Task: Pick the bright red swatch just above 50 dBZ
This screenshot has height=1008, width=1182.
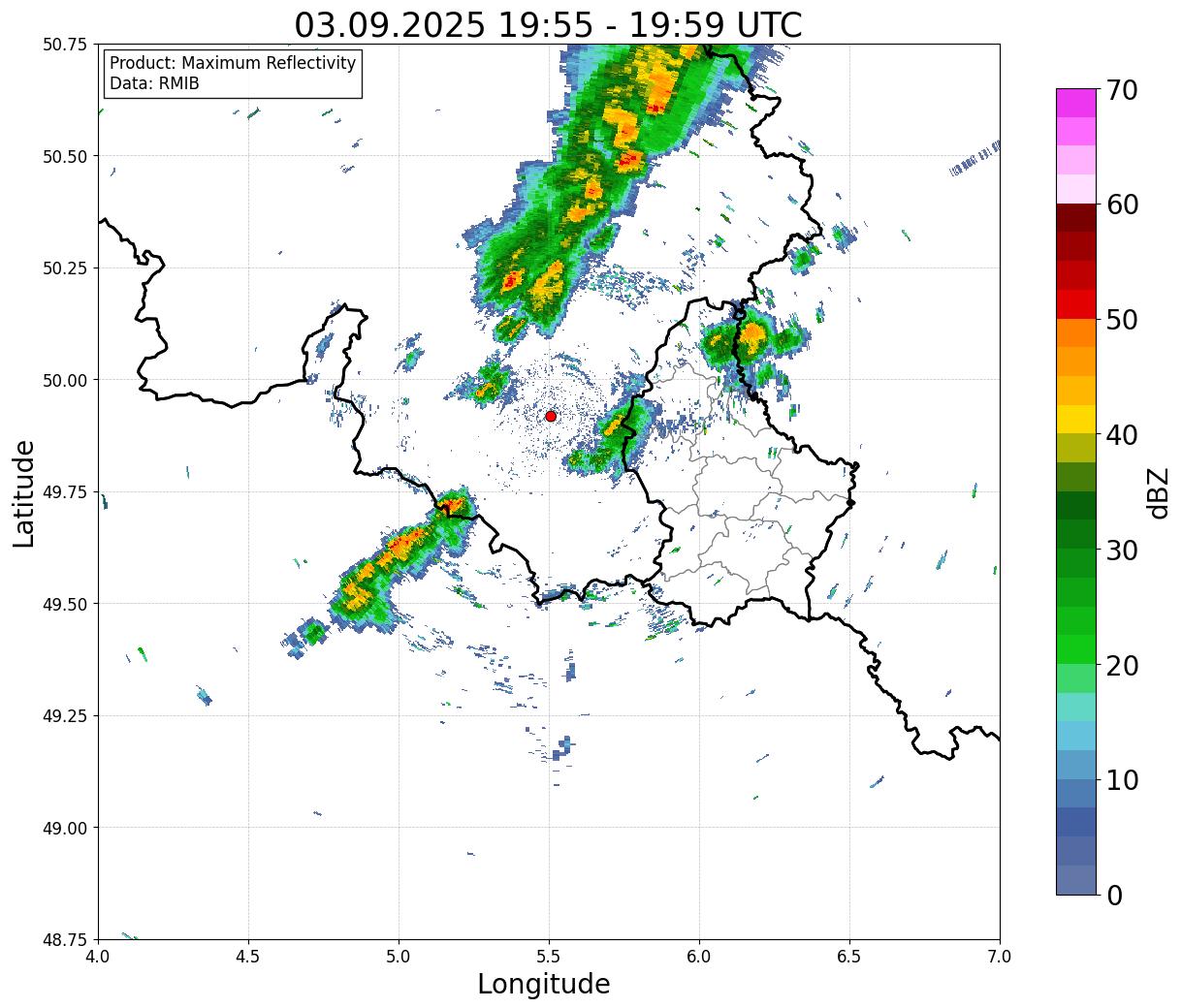Action: click(x=1076, y=303)
